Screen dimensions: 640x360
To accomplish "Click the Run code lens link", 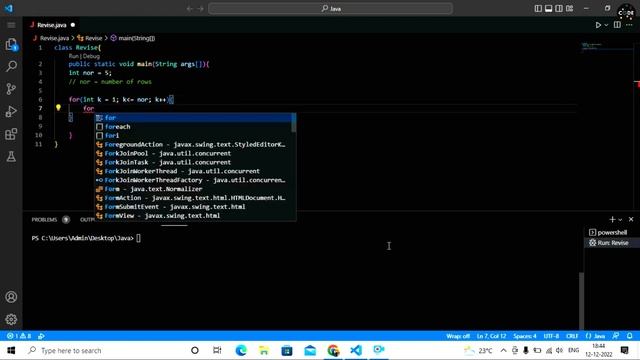I will (x=73, y=56).
